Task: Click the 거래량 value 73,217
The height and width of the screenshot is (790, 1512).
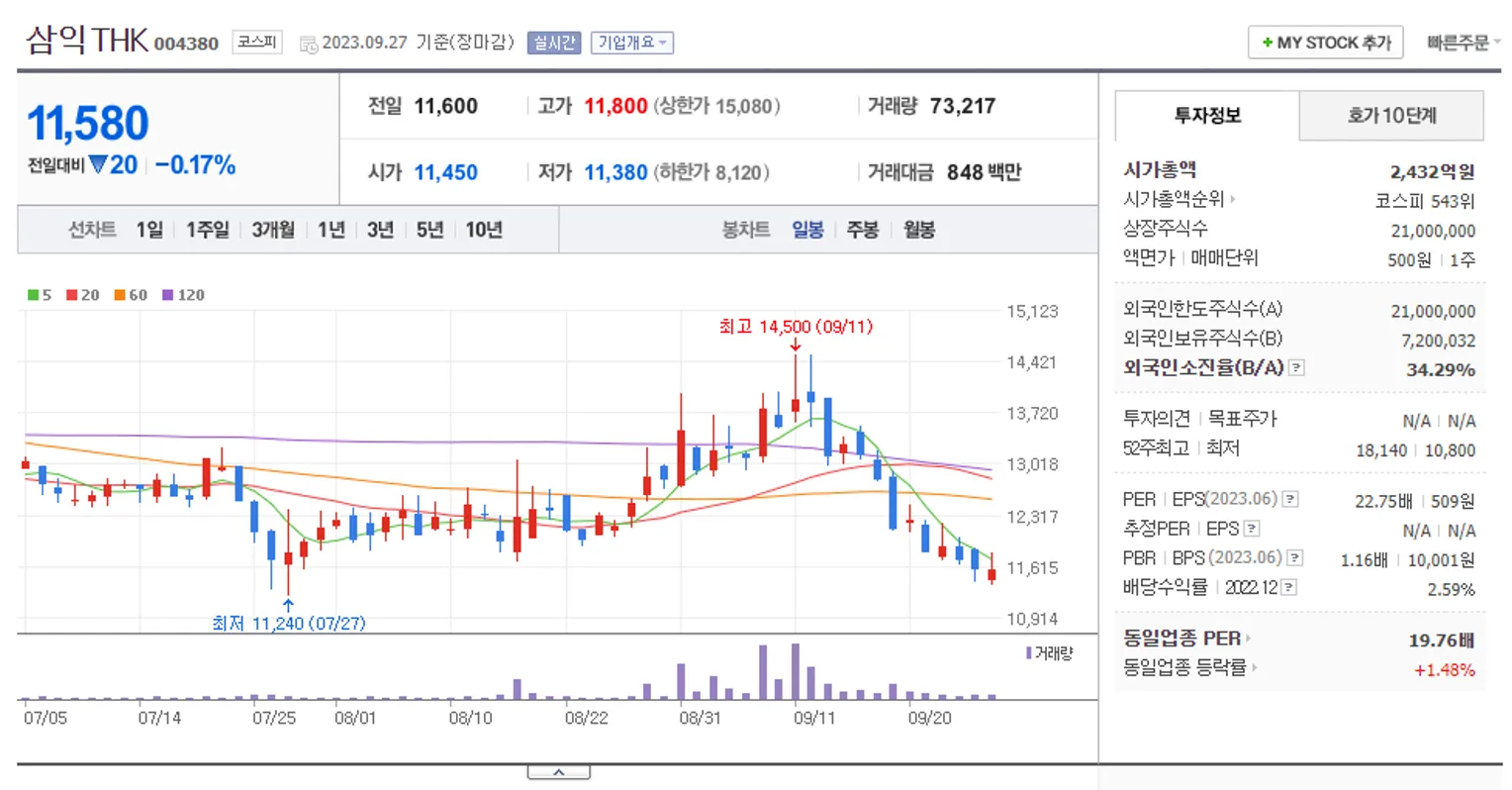Action: pyautogui.click(x=963, y=106)
